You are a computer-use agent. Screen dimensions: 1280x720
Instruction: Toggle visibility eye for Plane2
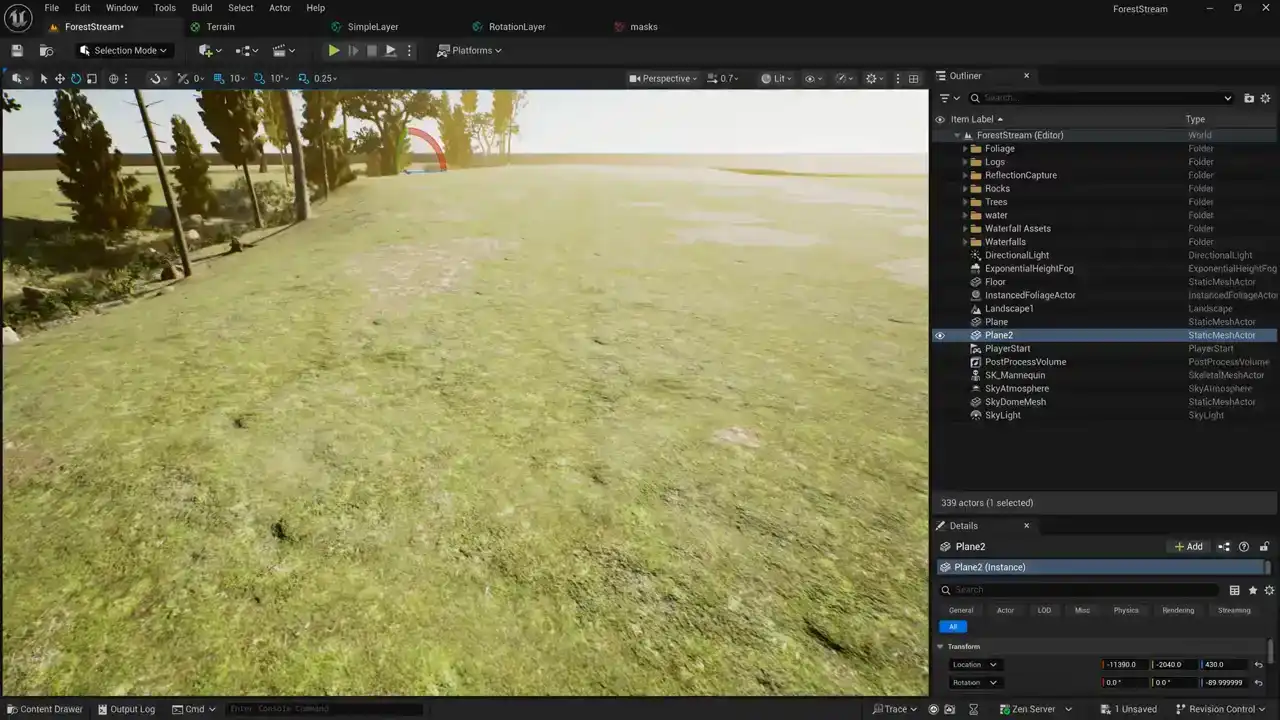tap(939, 336)
